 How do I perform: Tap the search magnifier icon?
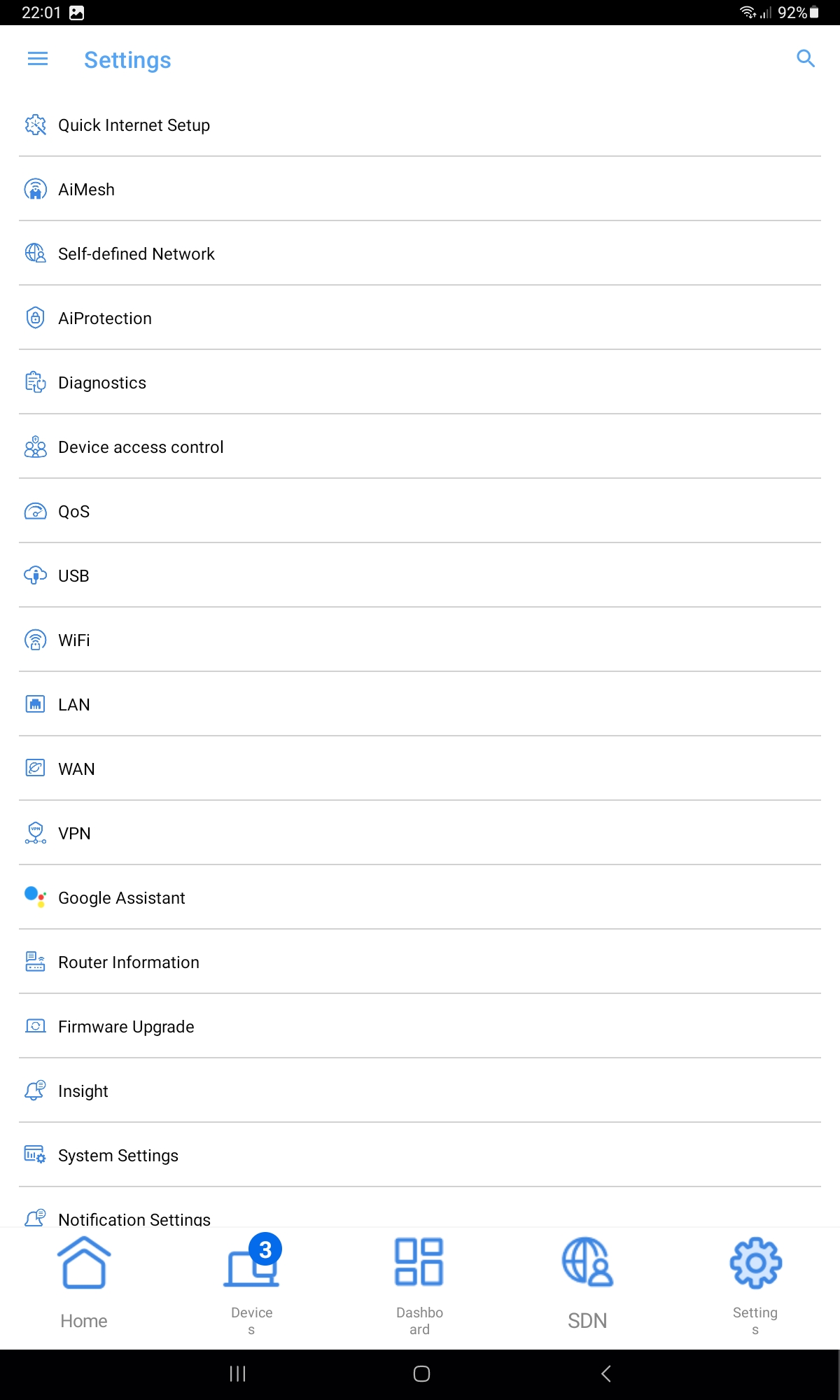806,59
